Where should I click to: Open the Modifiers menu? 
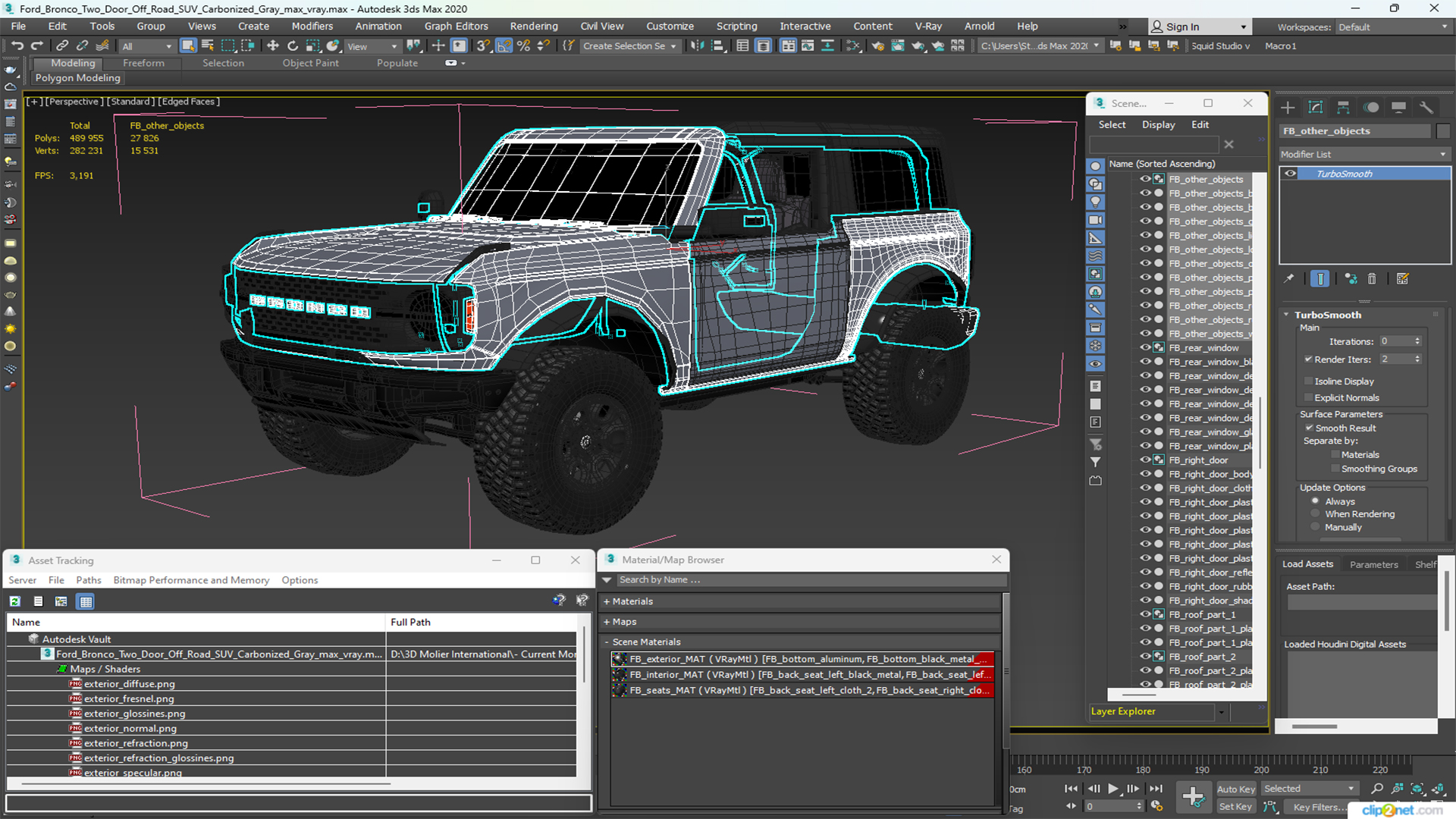point(312,26)
